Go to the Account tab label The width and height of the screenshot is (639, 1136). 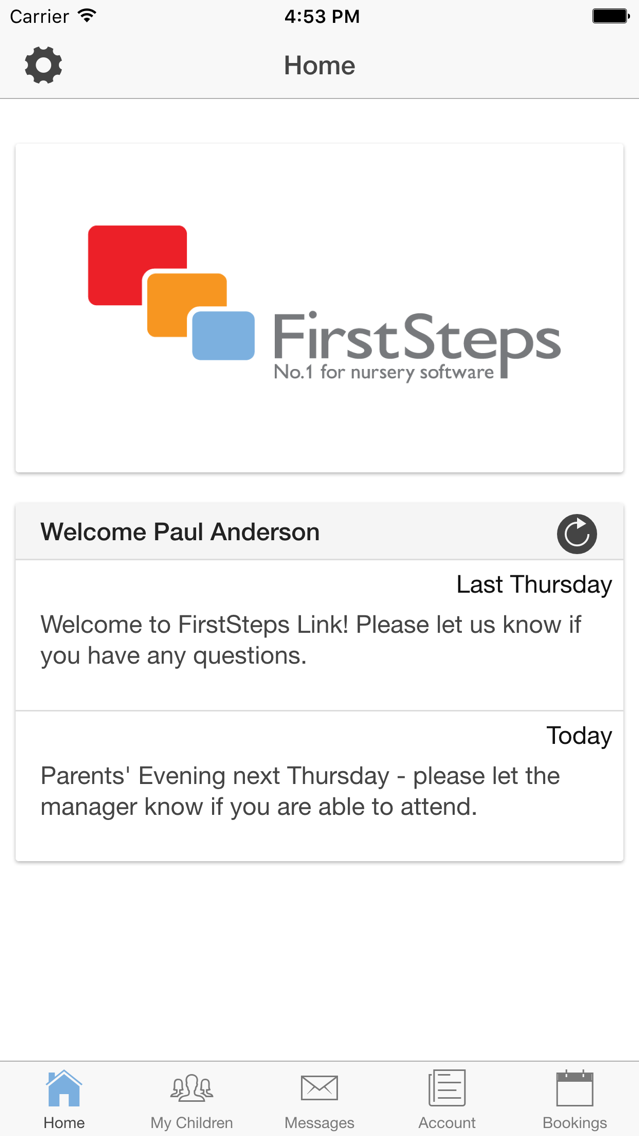tap(447, 1123)
